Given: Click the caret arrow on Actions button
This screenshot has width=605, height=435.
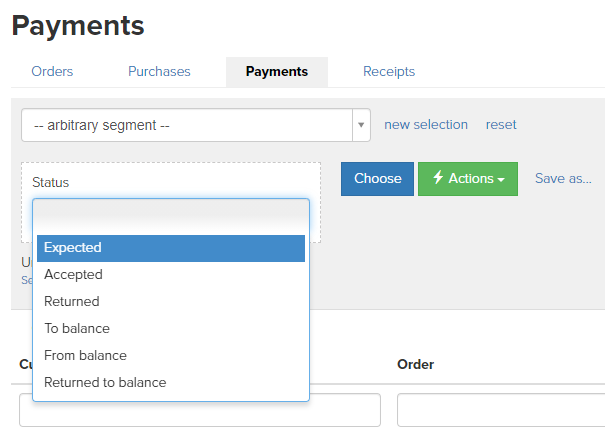Looking at the screenshot, I should coord(501,180).
